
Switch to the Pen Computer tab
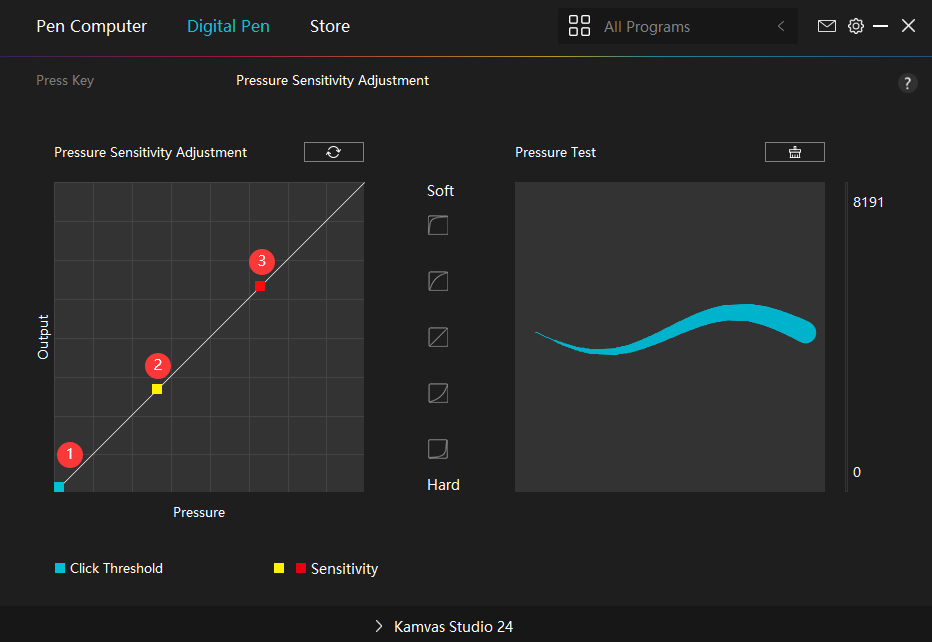click(91, 26)
